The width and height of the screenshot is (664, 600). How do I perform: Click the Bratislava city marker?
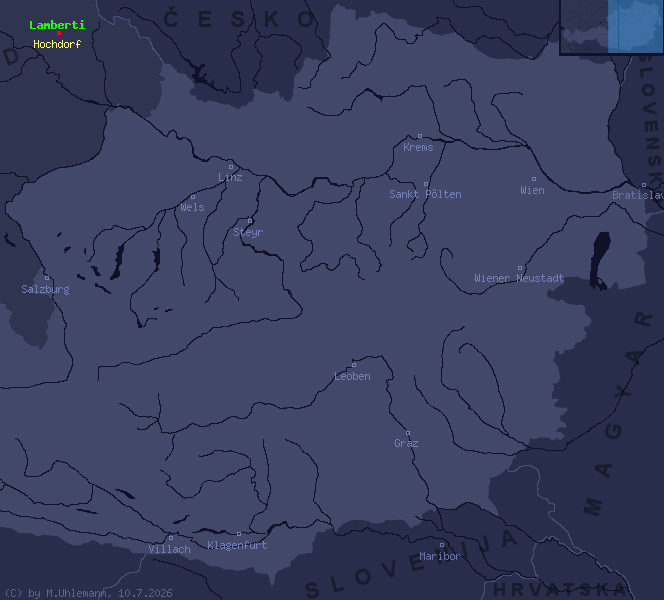click(x=644, y=185)
